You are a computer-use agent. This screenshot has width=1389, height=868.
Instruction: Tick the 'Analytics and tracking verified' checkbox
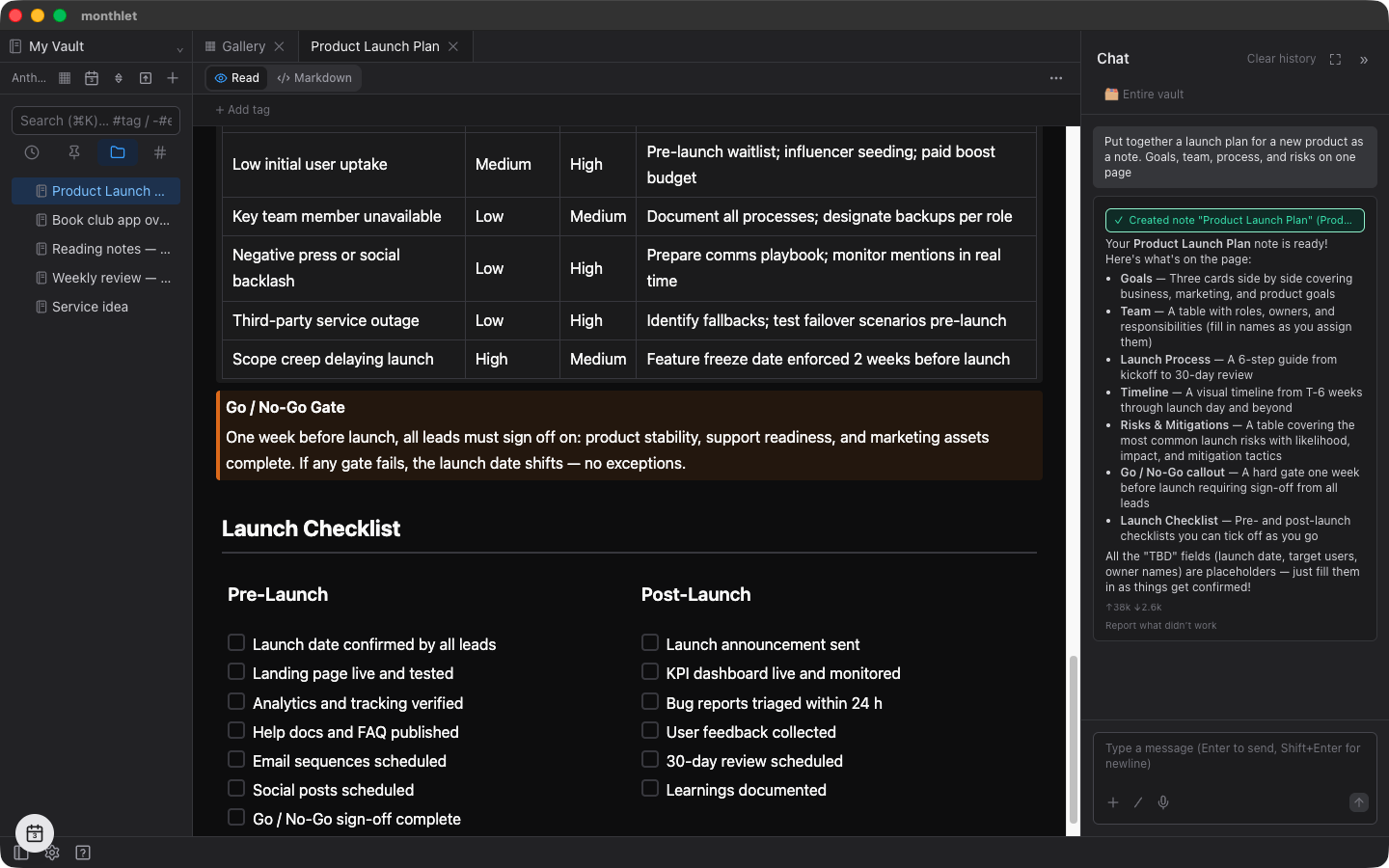click(236, 701)
